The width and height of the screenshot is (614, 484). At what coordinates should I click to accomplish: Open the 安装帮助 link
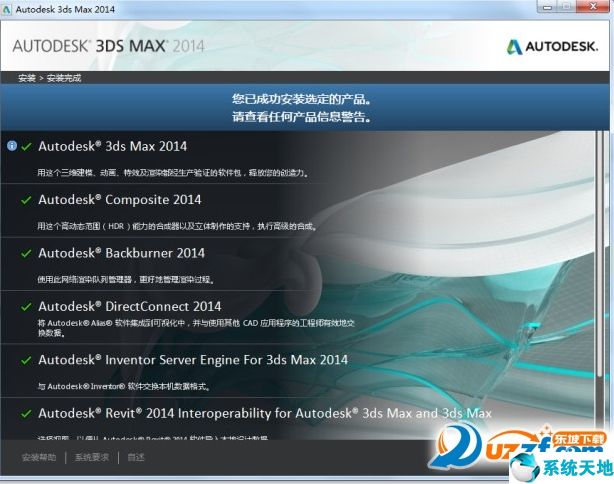tap(39, 457)
